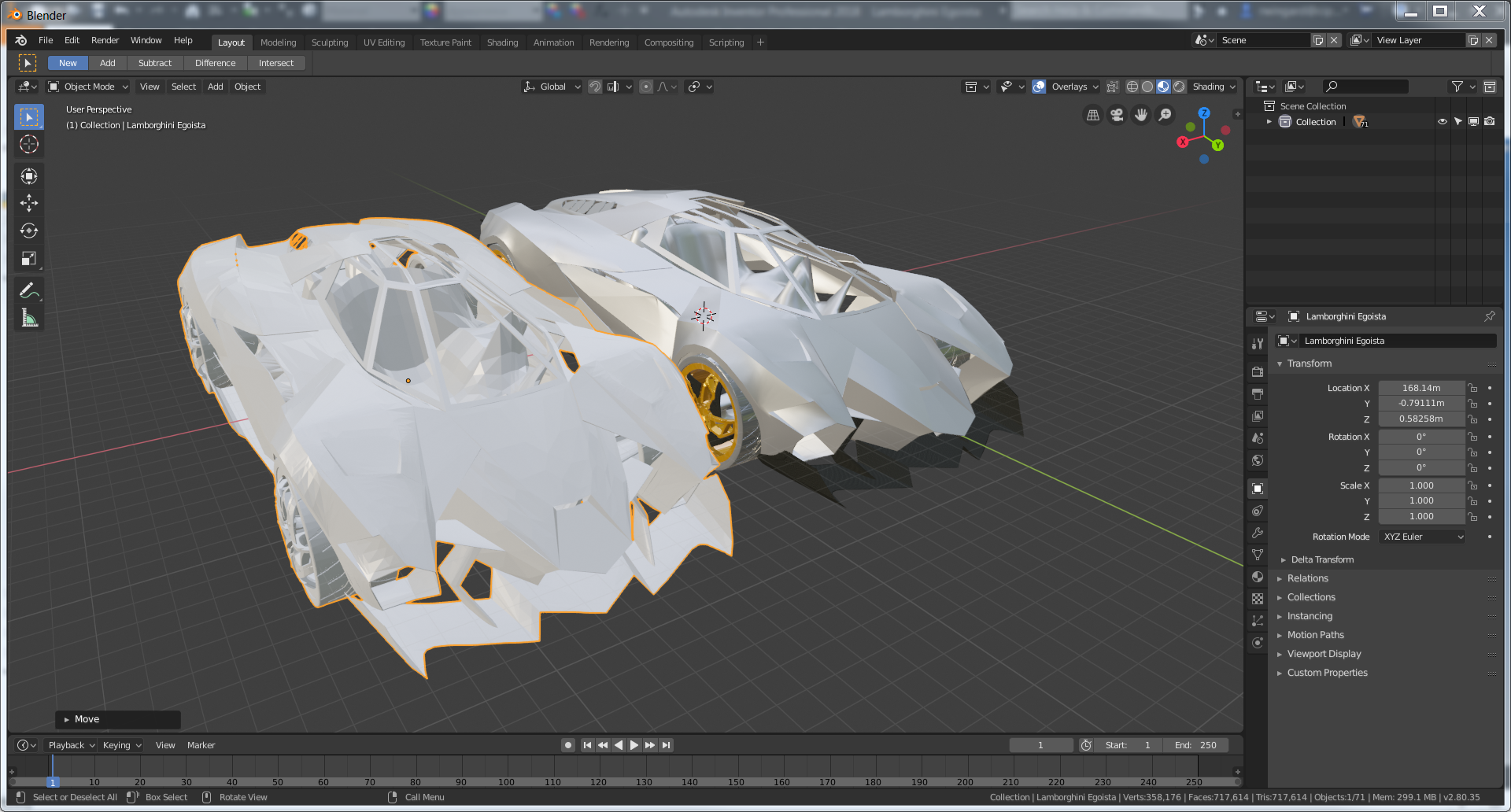Open the Active Tool properties tab
Image resolution: width=1511 pixels, height=812 pixels.
1258,343
